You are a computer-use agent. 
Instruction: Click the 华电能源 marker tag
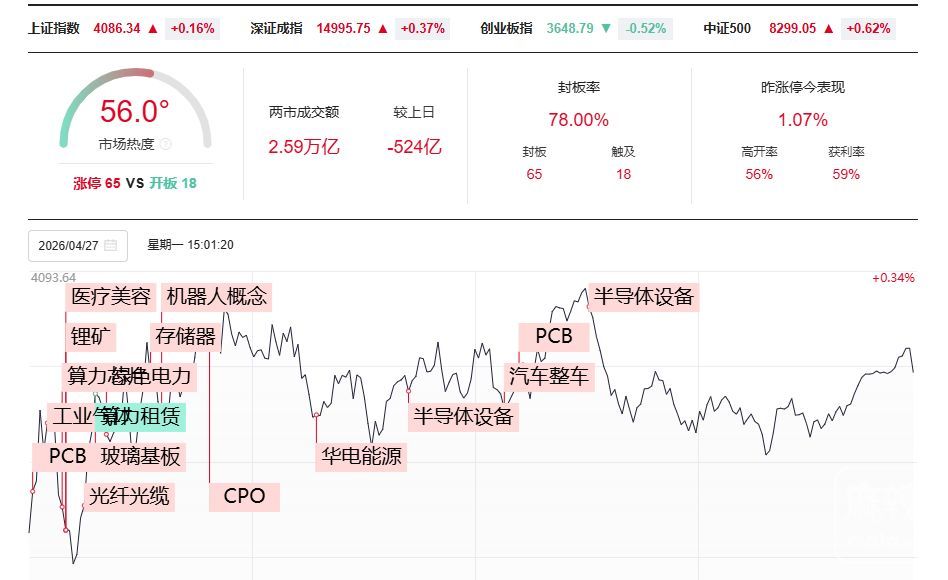tap(361, 457)
